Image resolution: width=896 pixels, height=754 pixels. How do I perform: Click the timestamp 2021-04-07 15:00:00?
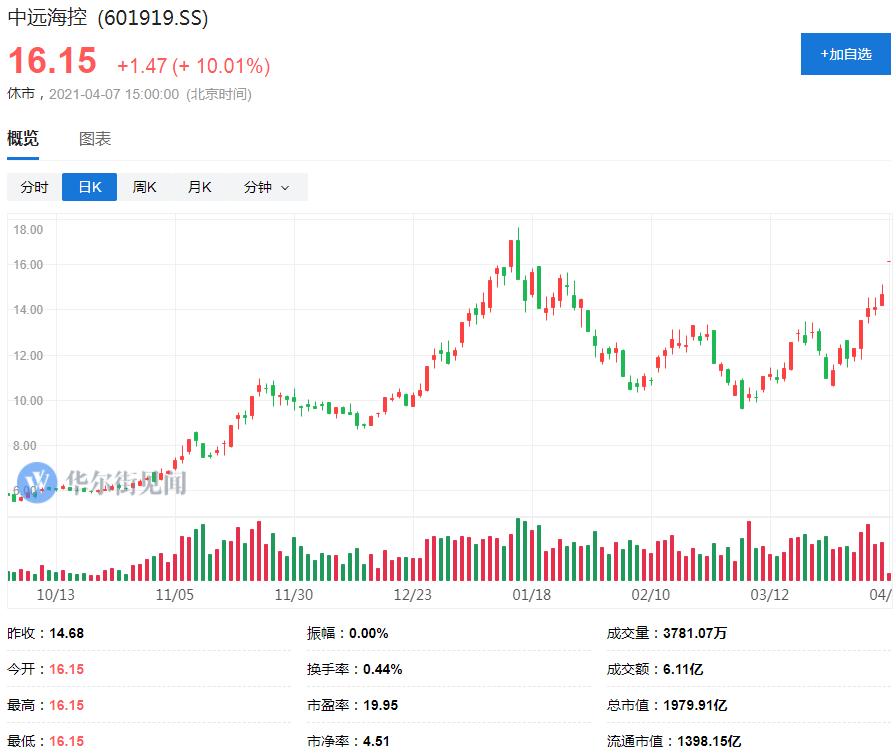[x=114, y=94]
